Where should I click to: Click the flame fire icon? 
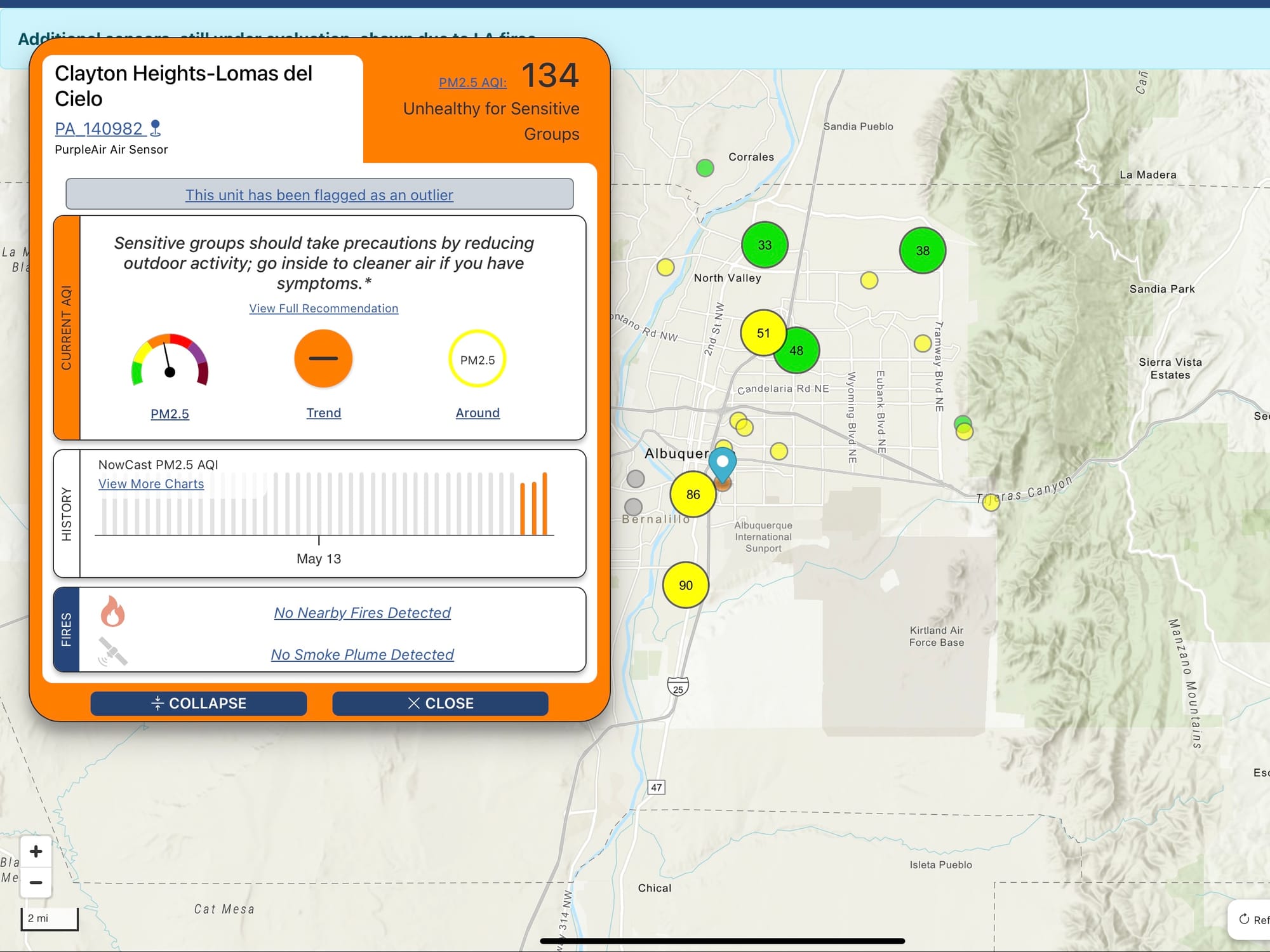coord(112,612)
